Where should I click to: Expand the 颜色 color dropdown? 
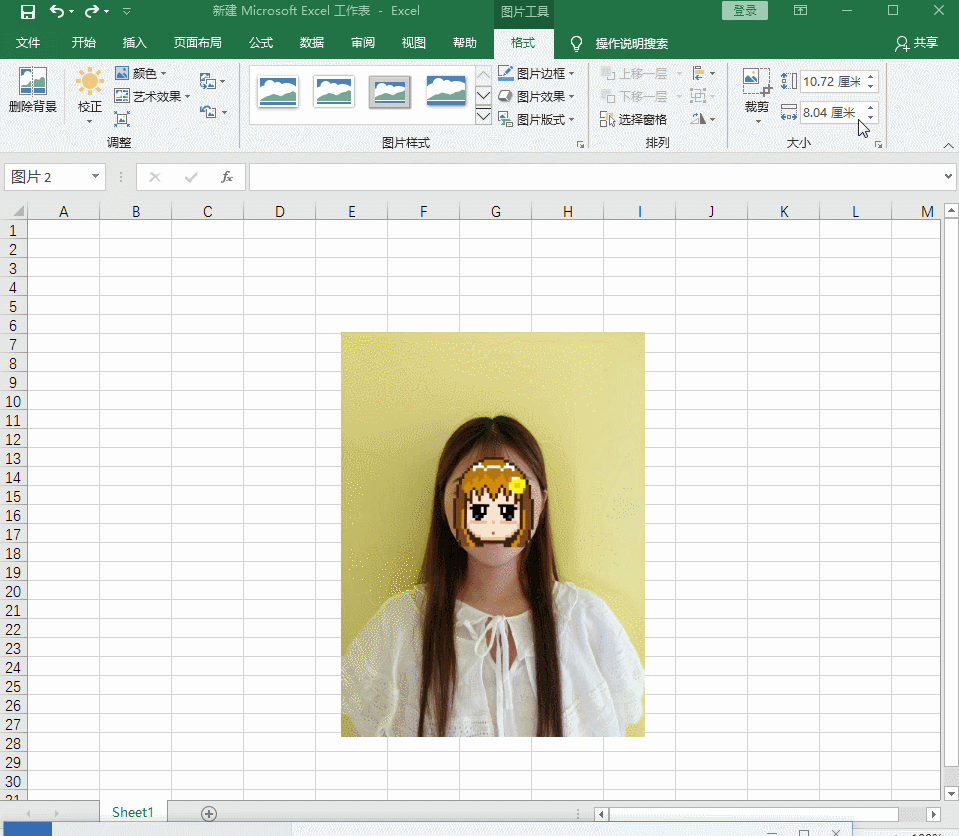click(x=142, y=73)
